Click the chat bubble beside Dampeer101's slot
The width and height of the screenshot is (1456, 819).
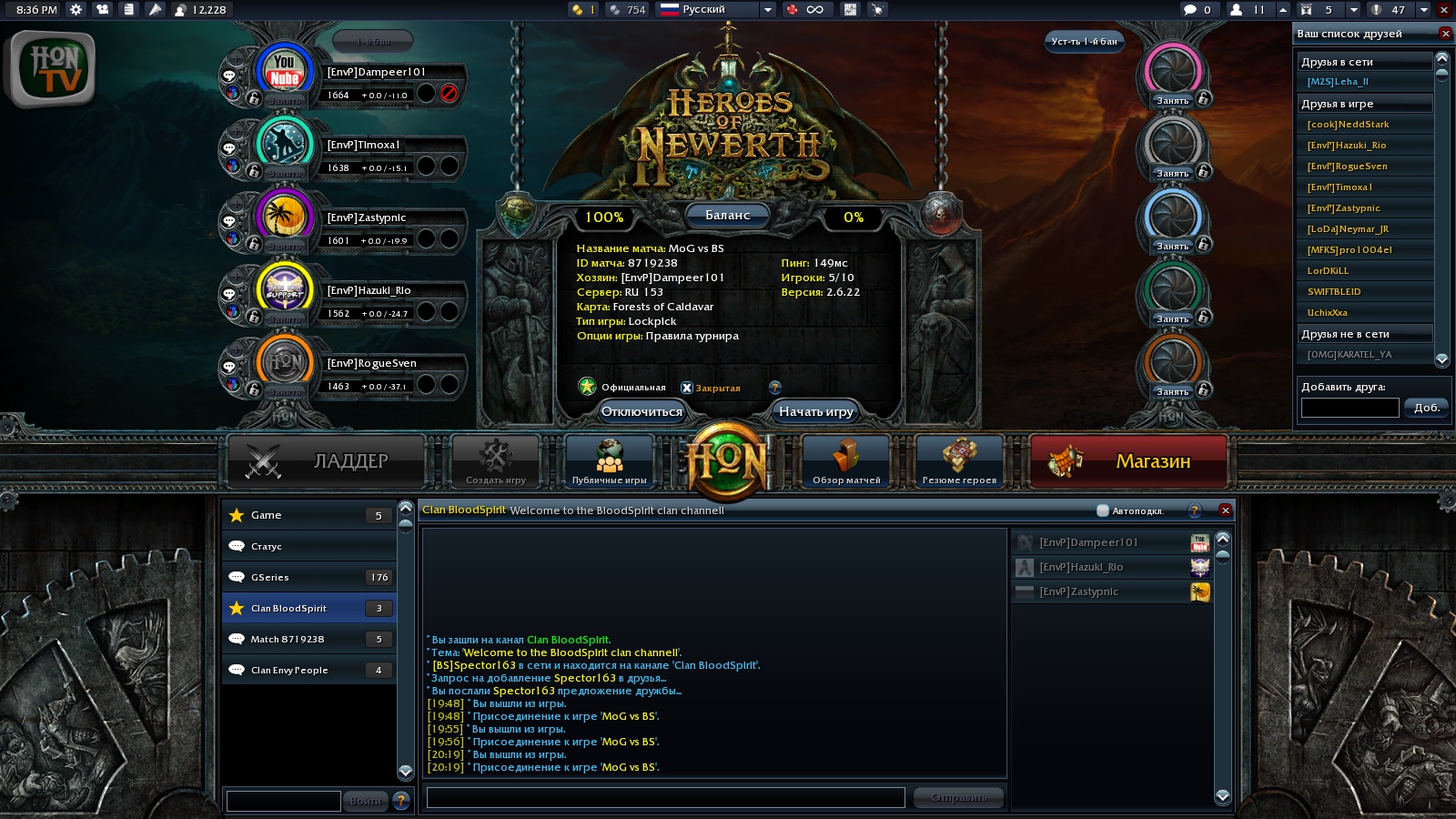(x=229, y=76)
